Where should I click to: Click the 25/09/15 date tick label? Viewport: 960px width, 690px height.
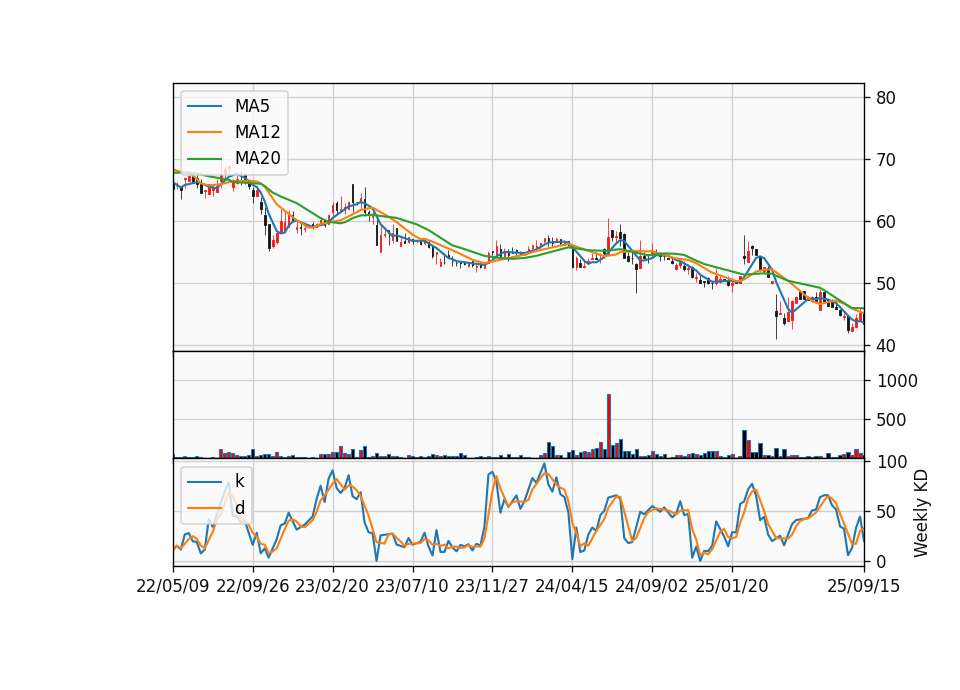pos(864,586)
